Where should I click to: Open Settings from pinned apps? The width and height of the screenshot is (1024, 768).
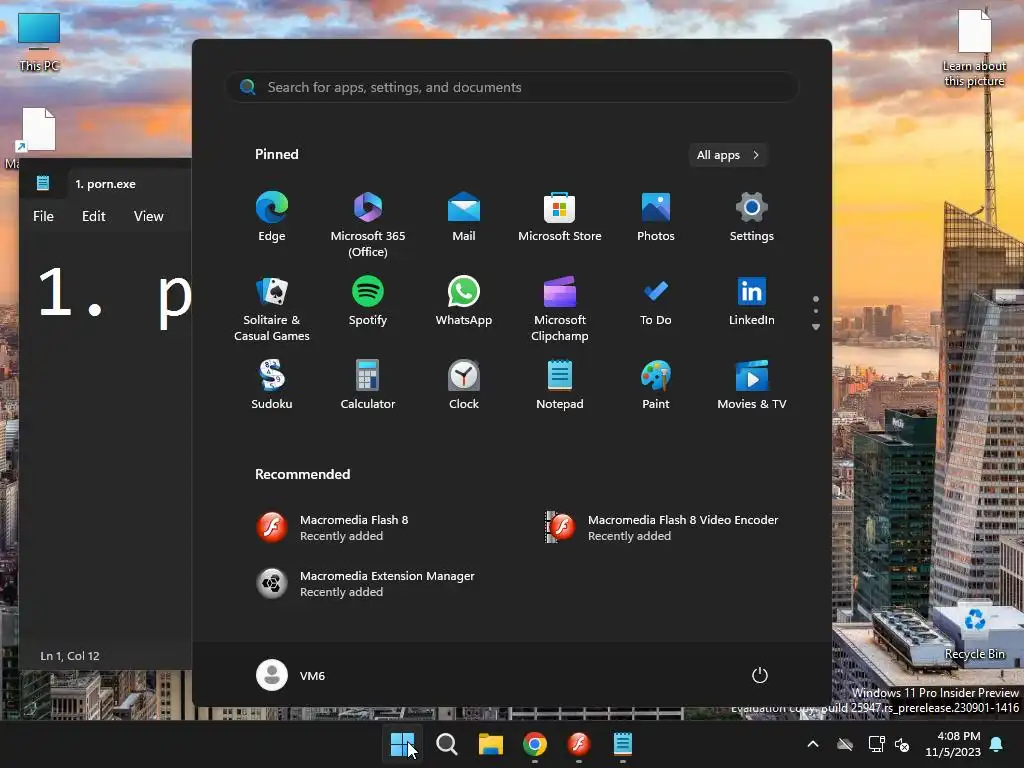(x=752, y=217)
